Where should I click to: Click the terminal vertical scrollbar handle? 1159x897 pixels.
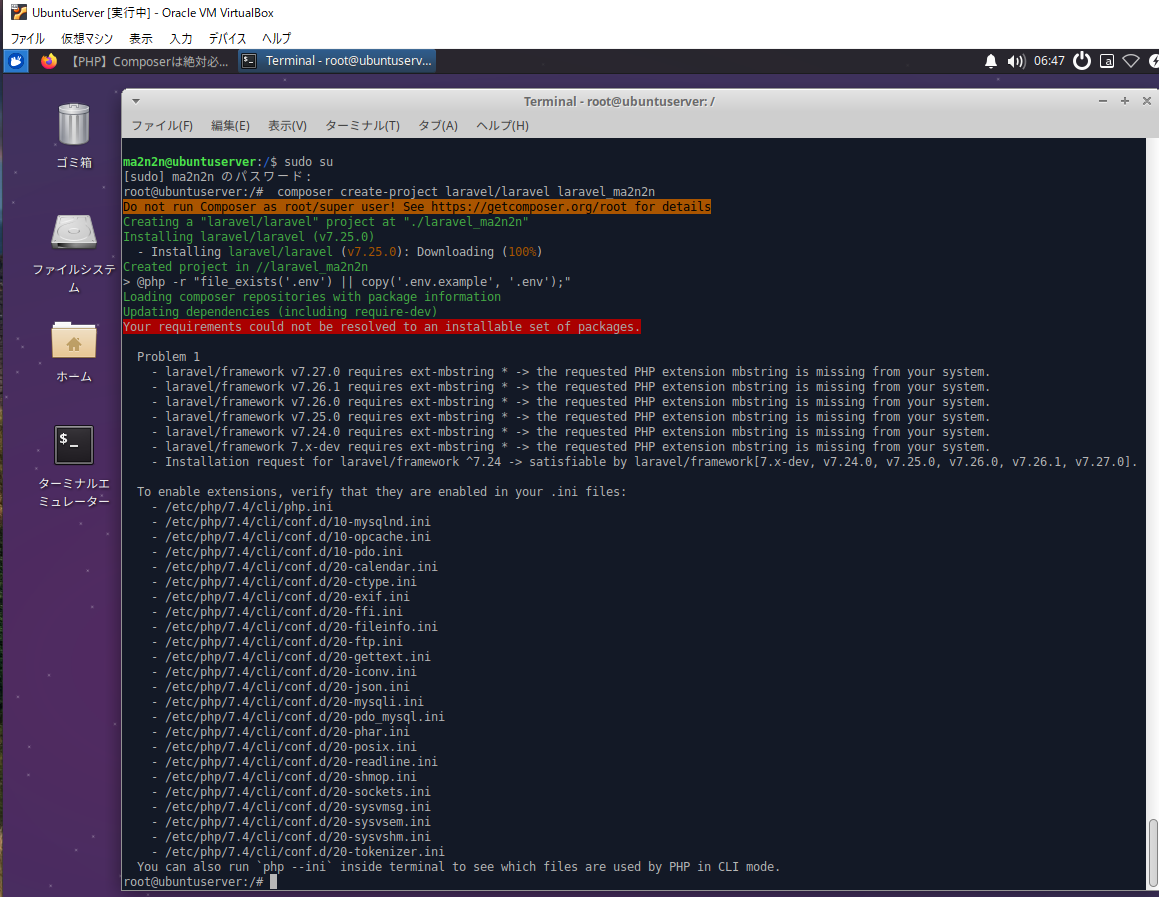[1152, 851]
